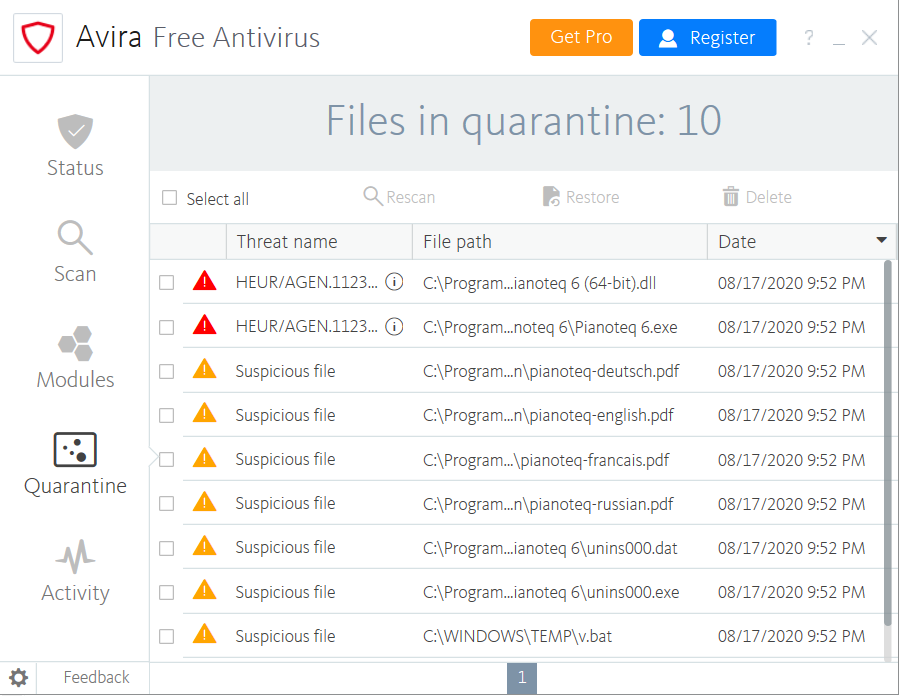Click orange warning icon for unins000.dat
This screenshot has height=696, width=899.
(x=205, y=546)
